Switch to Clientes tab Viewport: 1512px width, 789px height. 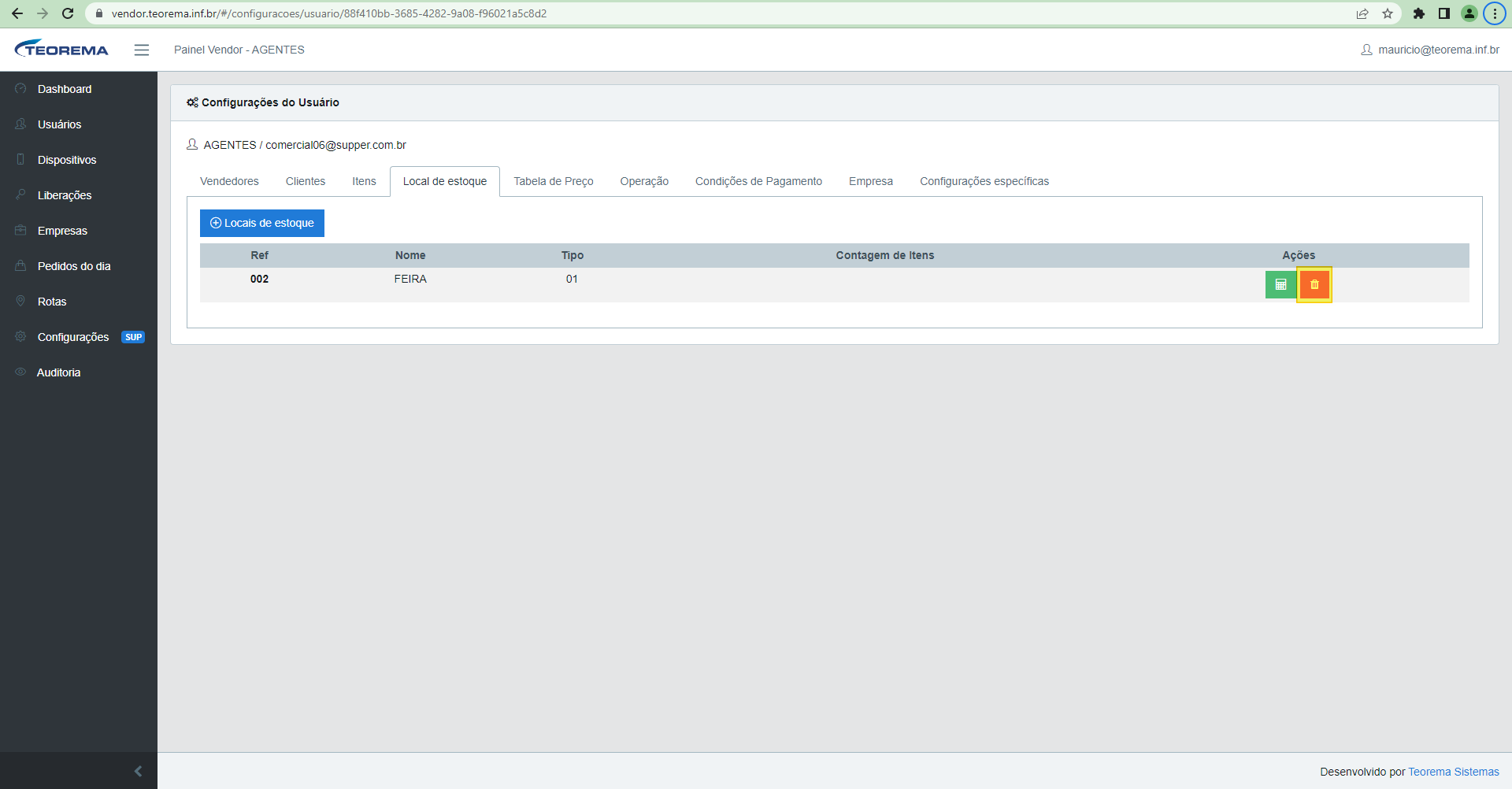coord(306,181)
